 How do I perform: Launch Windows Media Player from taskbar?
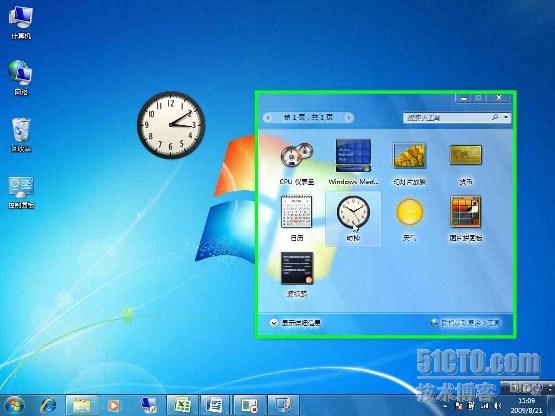[113, 405]
